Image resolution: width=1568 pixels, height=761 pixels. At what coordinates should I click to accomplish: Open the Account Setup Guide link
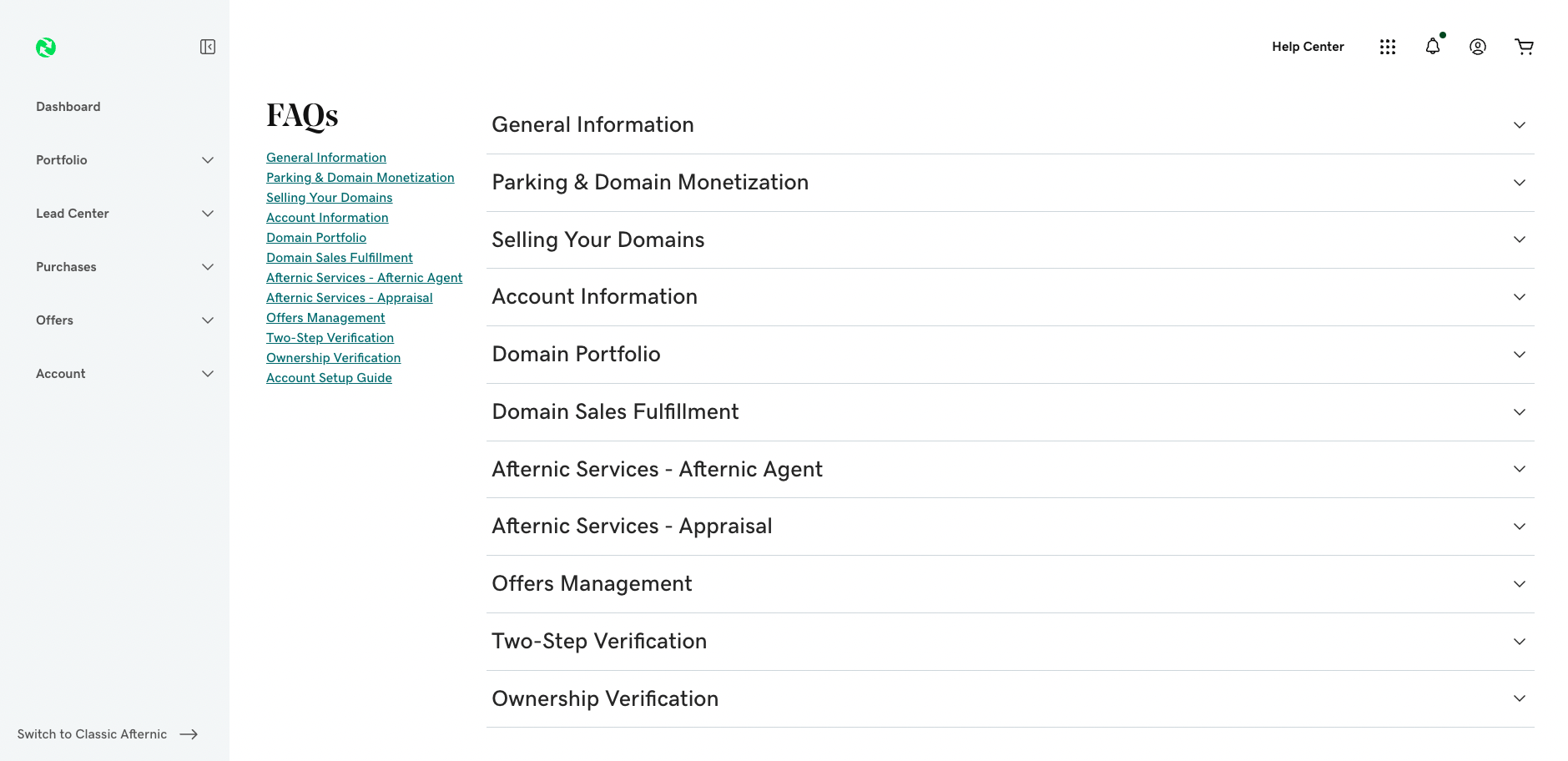click(329, 377)
